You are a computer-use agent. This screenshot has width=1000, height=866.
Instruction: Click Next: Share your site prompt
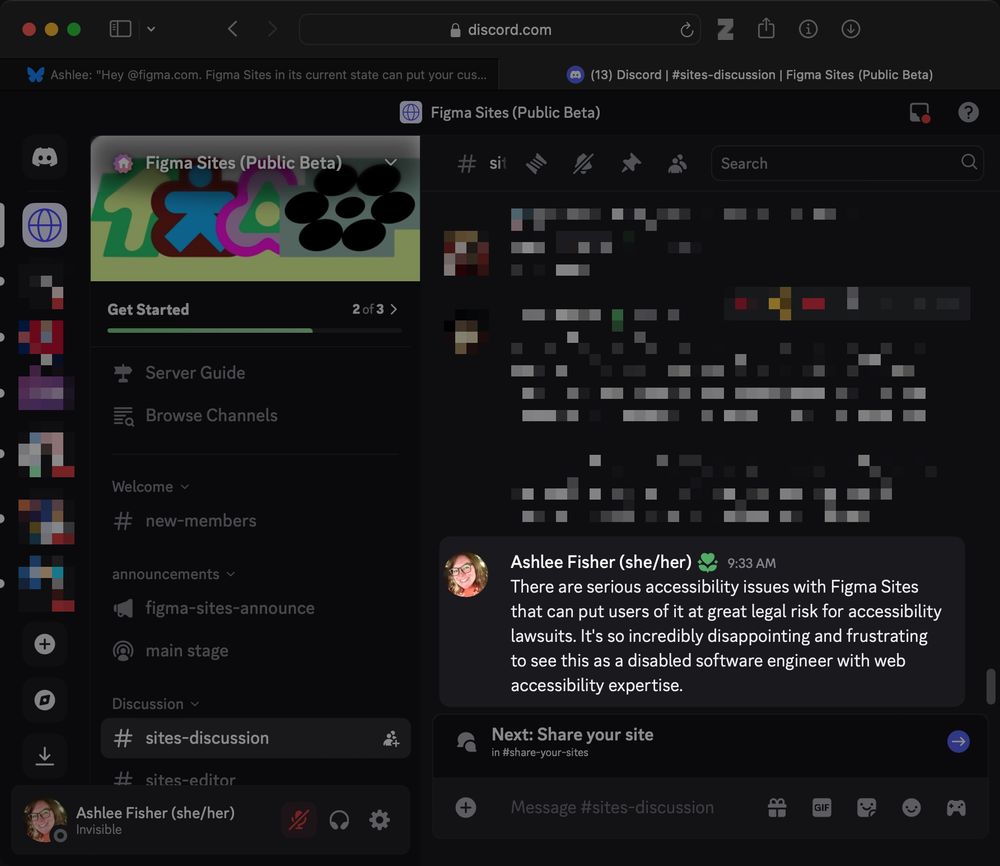(x=709, y=742)
